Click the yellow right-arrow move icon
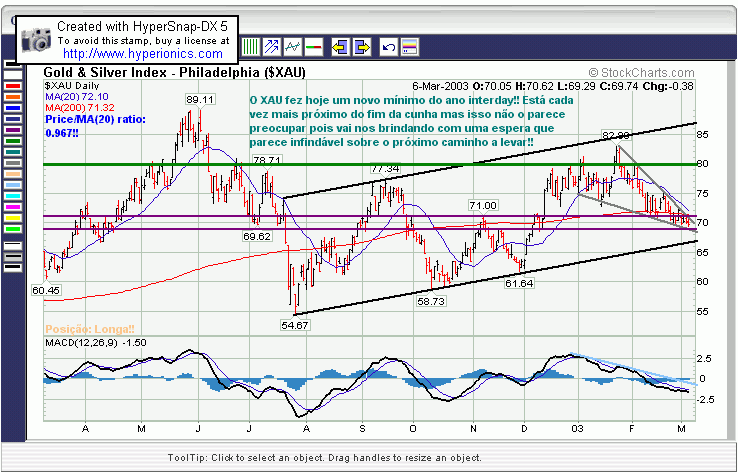Image resolution: width=738 pixels, height=472 pixels. (x=361, y=47)
